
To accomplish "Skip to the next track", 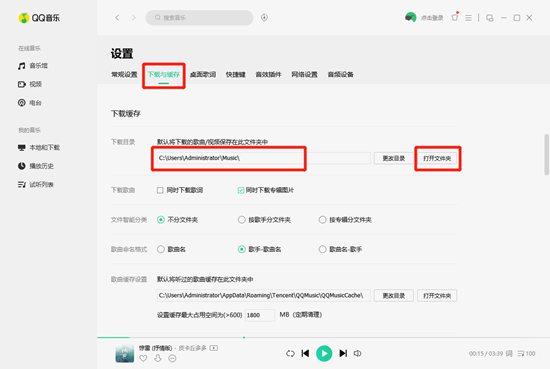I will (343, 353).
